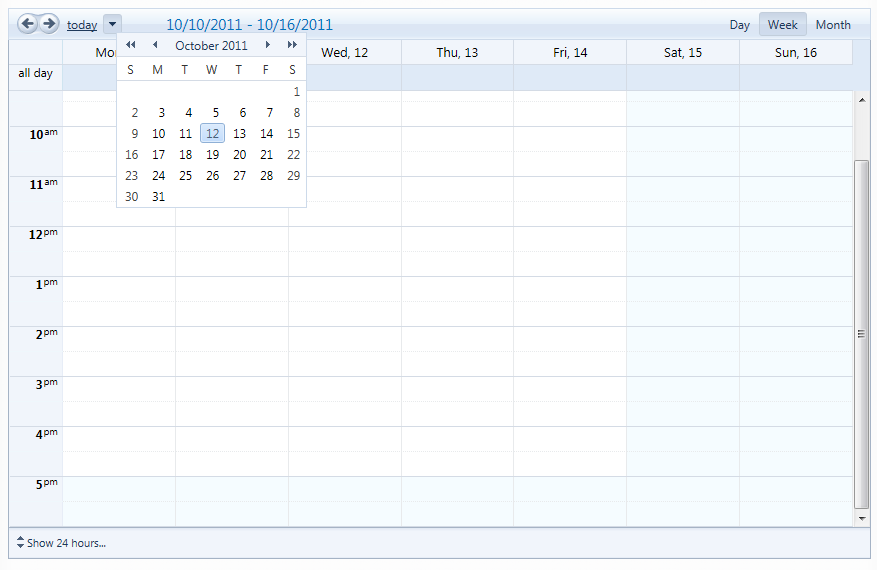Click the today link
Viewport: 877px width, 570px height.
tap(82, 25)
